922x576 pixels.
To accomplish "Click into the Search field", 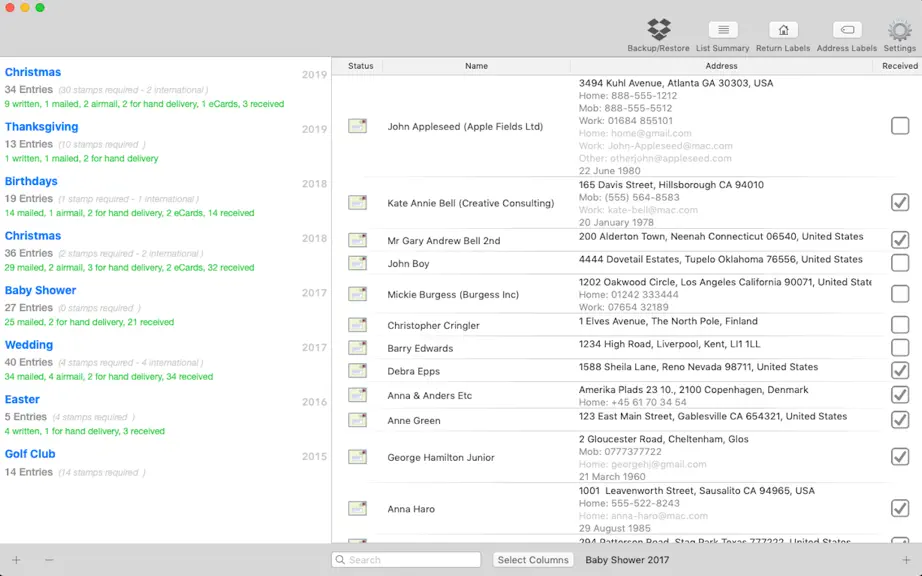I will pyautogui.click(x=406, y=560).
